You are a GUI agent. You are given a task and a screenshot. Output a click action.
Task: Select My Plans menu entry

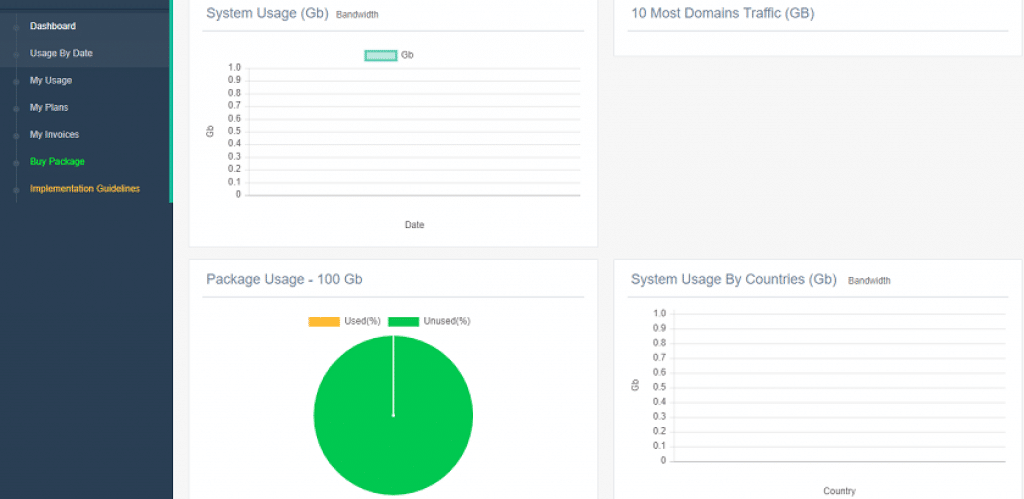(x=48, y=107)
